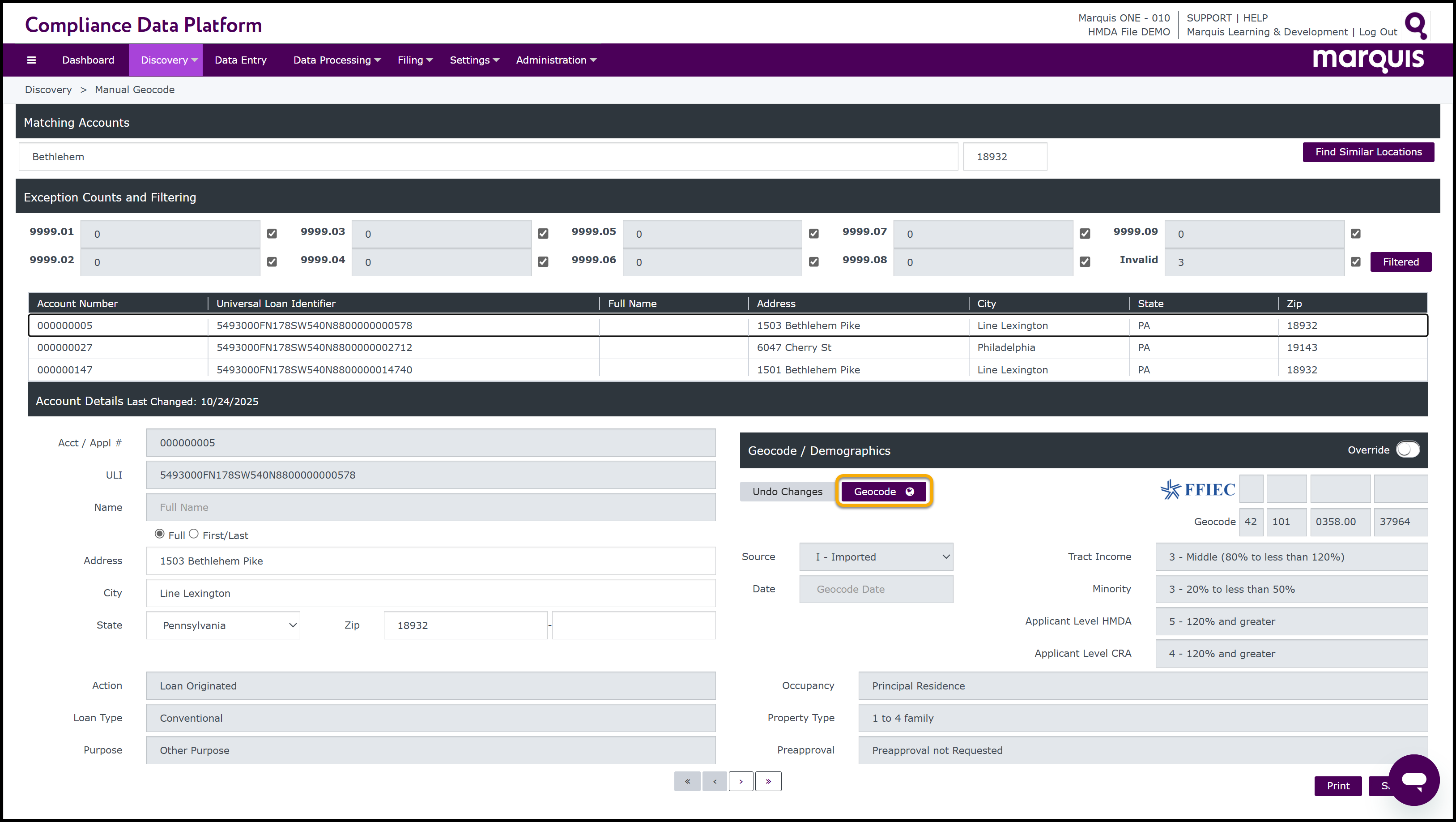Select the First/Last name radio button
This screenshot has height=822, width=1456.
click(x=194, y=534)
